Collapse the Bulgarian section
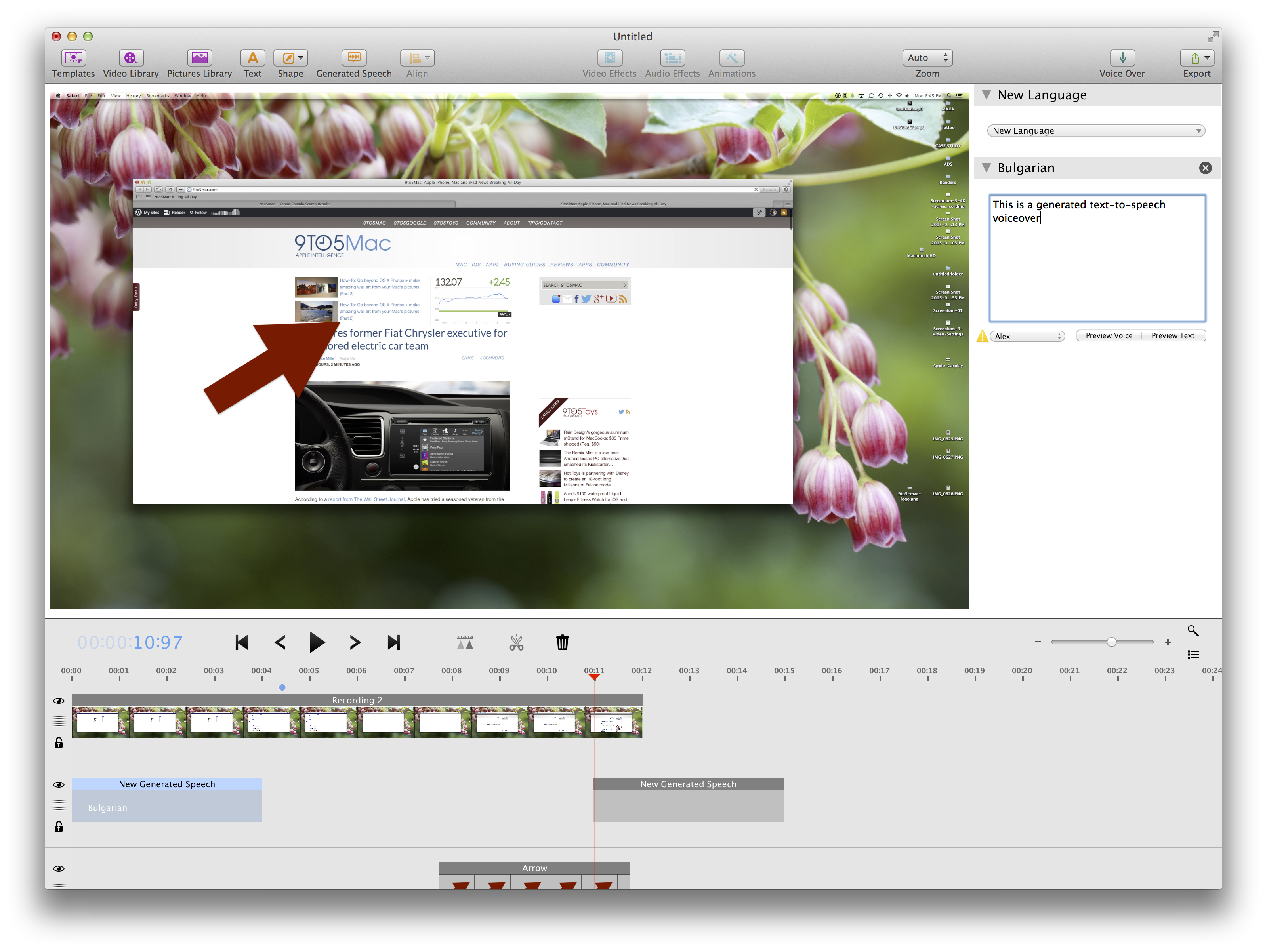The image size is (1267, 952). click(987, 168)
